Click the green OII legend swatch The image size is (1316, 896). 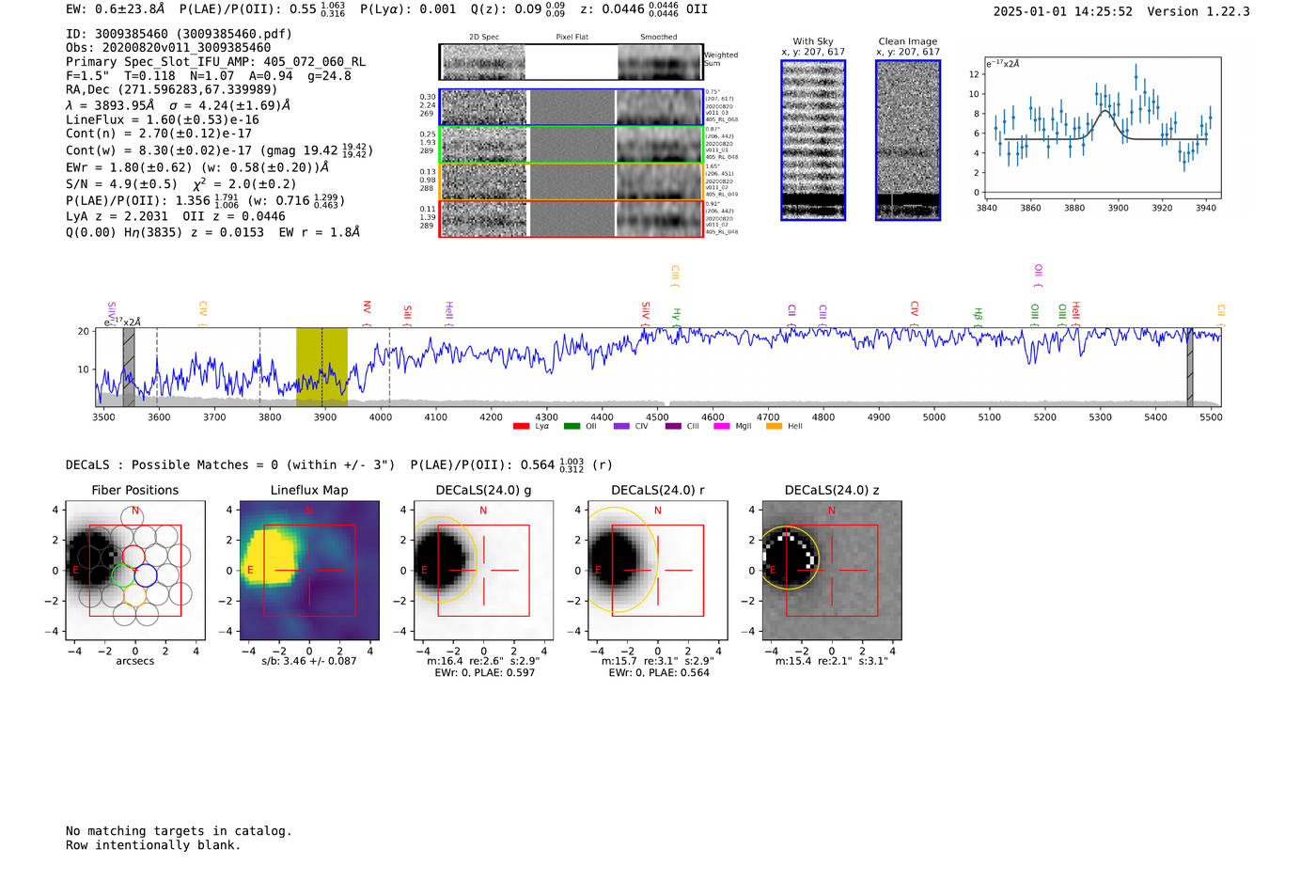click(572, 427)
